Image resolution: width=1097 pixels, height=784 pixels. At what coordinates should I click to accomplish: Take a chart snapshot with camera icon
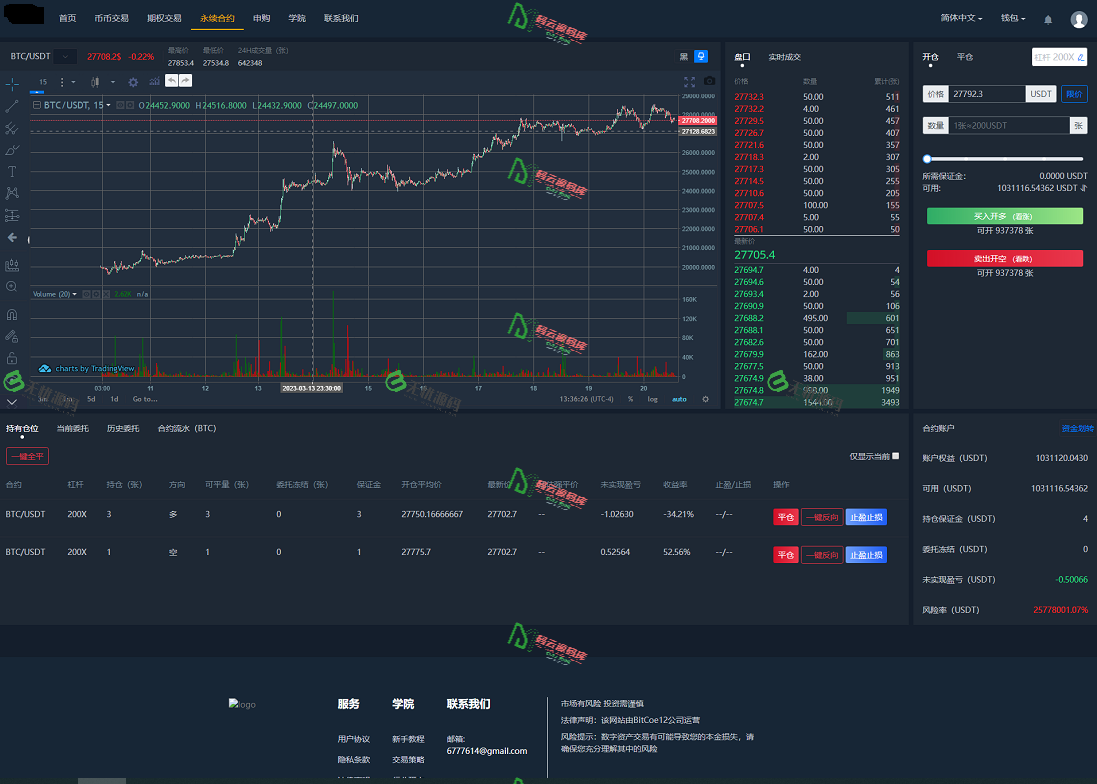(709, 81)
